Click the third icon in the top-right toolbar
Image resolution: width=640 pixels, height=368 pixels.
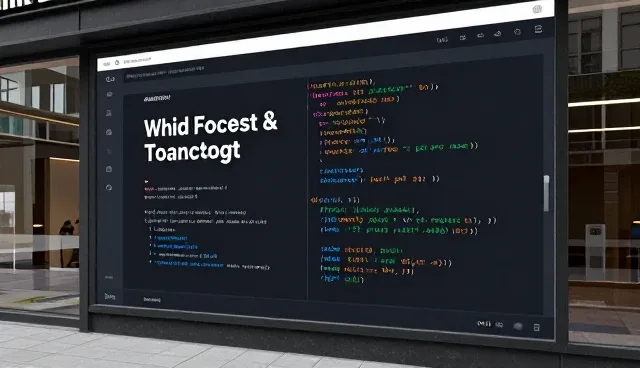click(x=480, y=35)
